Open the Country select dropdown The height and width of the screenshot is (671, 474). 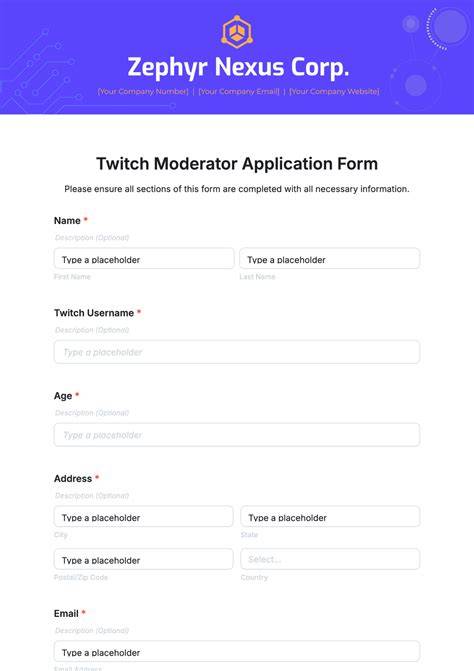point(330,559)
